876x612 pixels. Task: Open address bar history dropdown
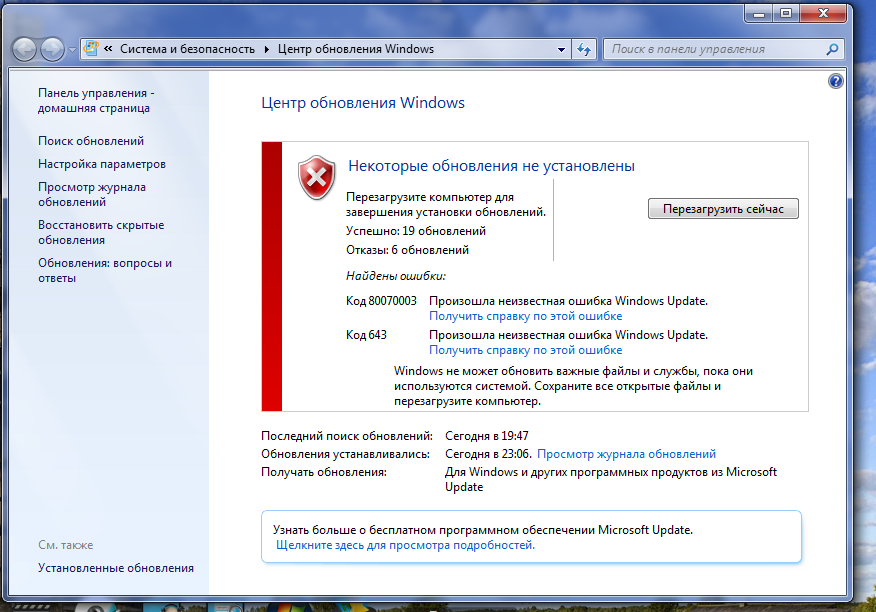pos(561,49)
